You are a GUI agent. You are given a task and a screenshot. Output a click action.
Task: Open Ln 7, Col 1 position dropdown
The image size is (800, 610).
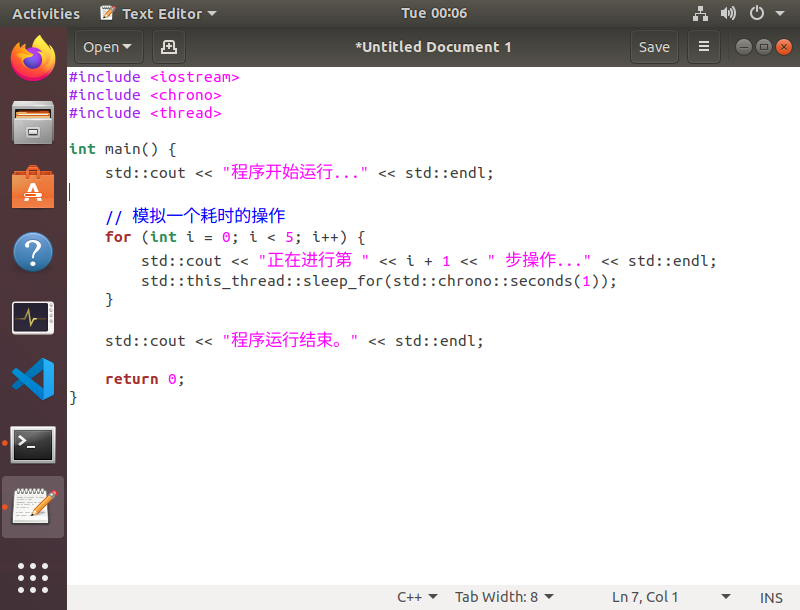671,597
